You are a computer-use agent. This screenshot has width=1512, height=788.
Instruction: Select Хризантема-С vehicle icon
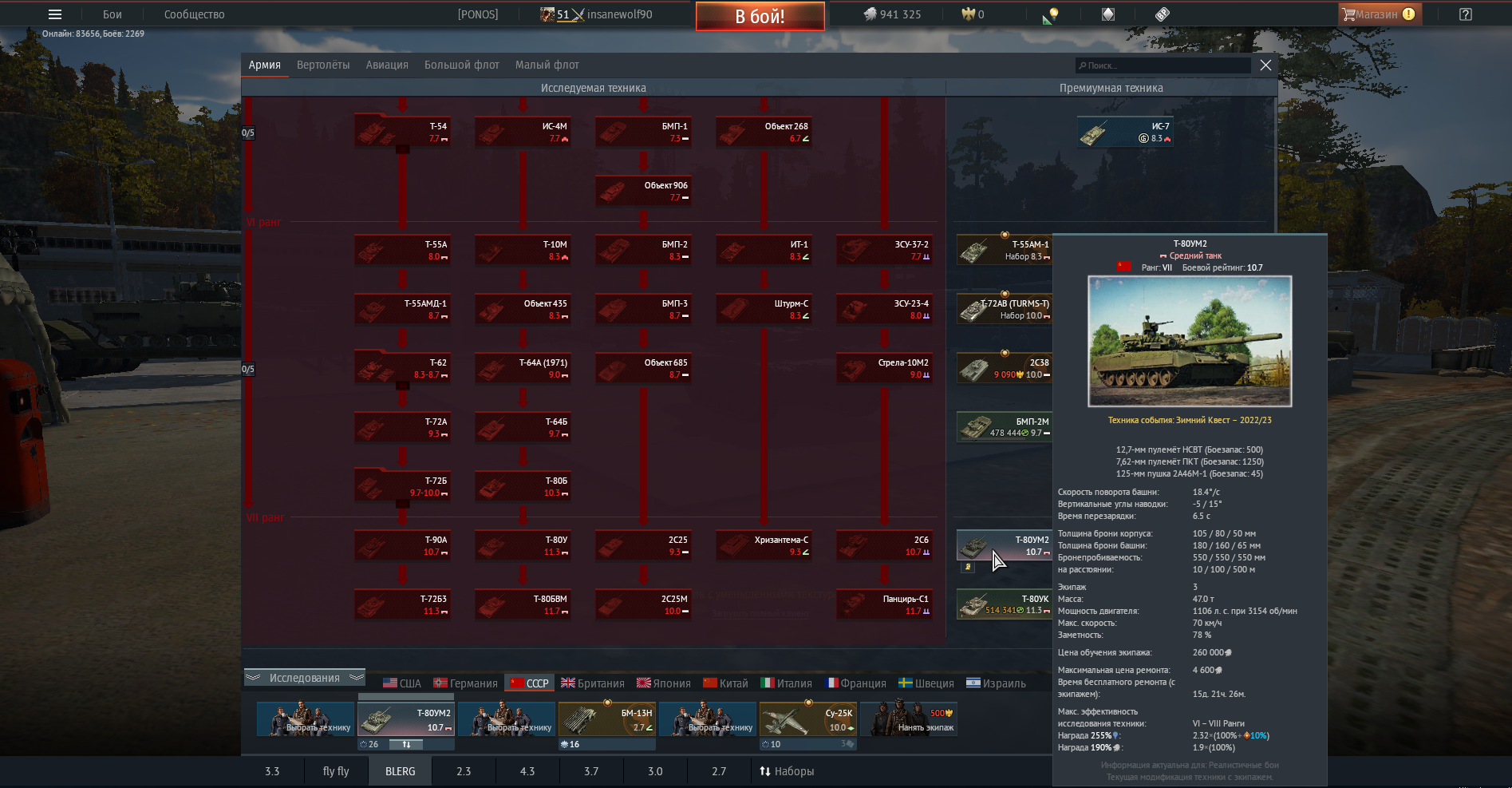pos(764,545)
